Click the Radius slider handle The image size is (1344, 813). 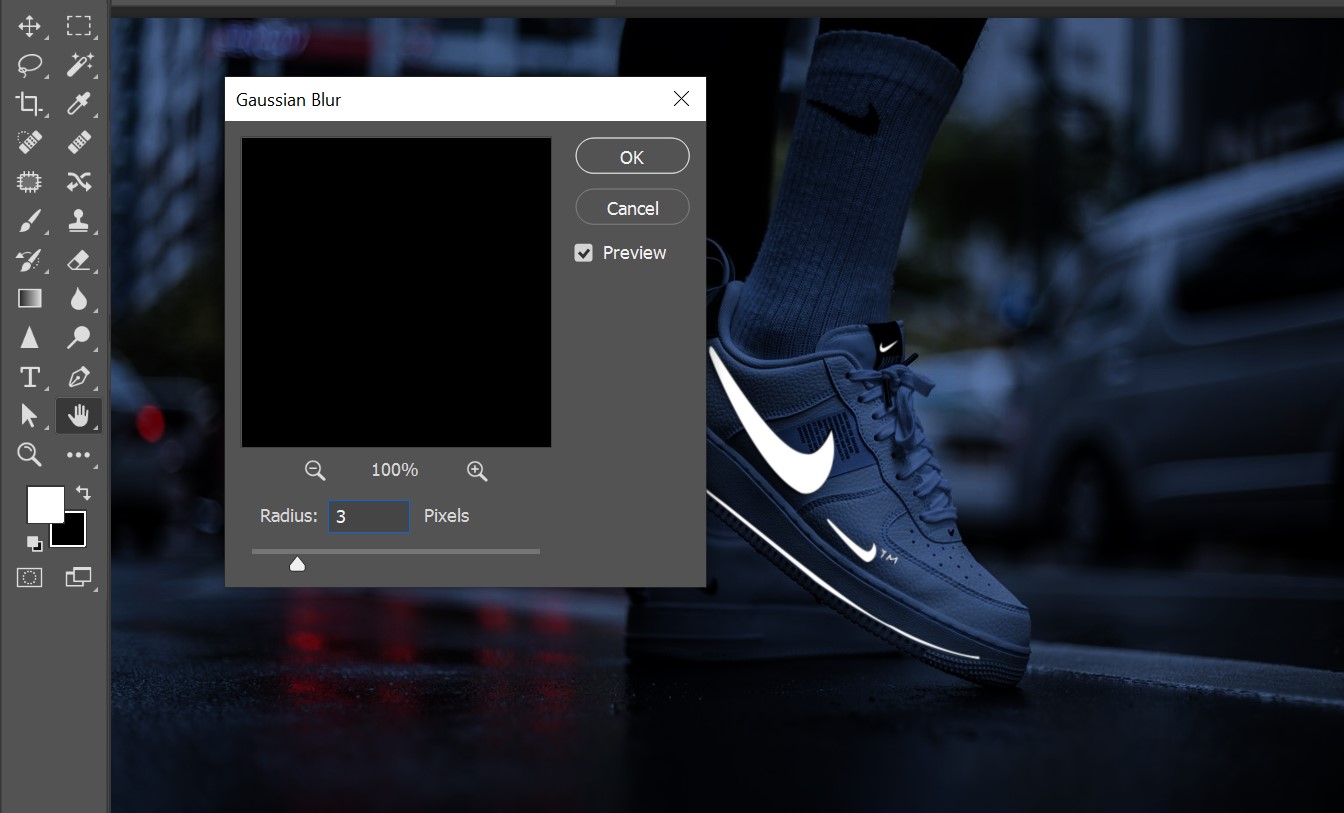[x=297, y=565]
